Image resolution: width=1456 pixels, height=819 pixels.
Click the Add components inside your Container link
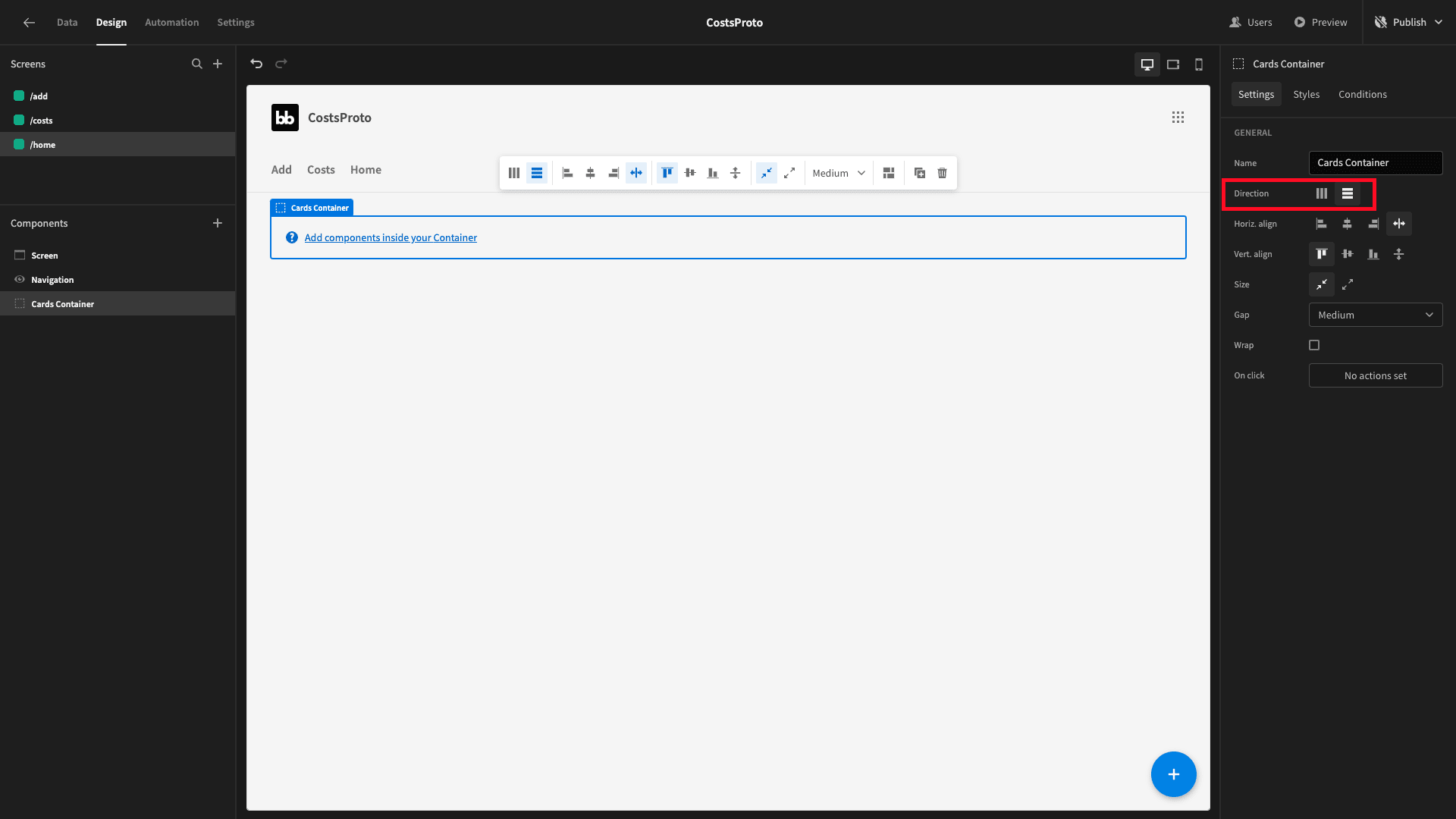[x=391, y=237]
